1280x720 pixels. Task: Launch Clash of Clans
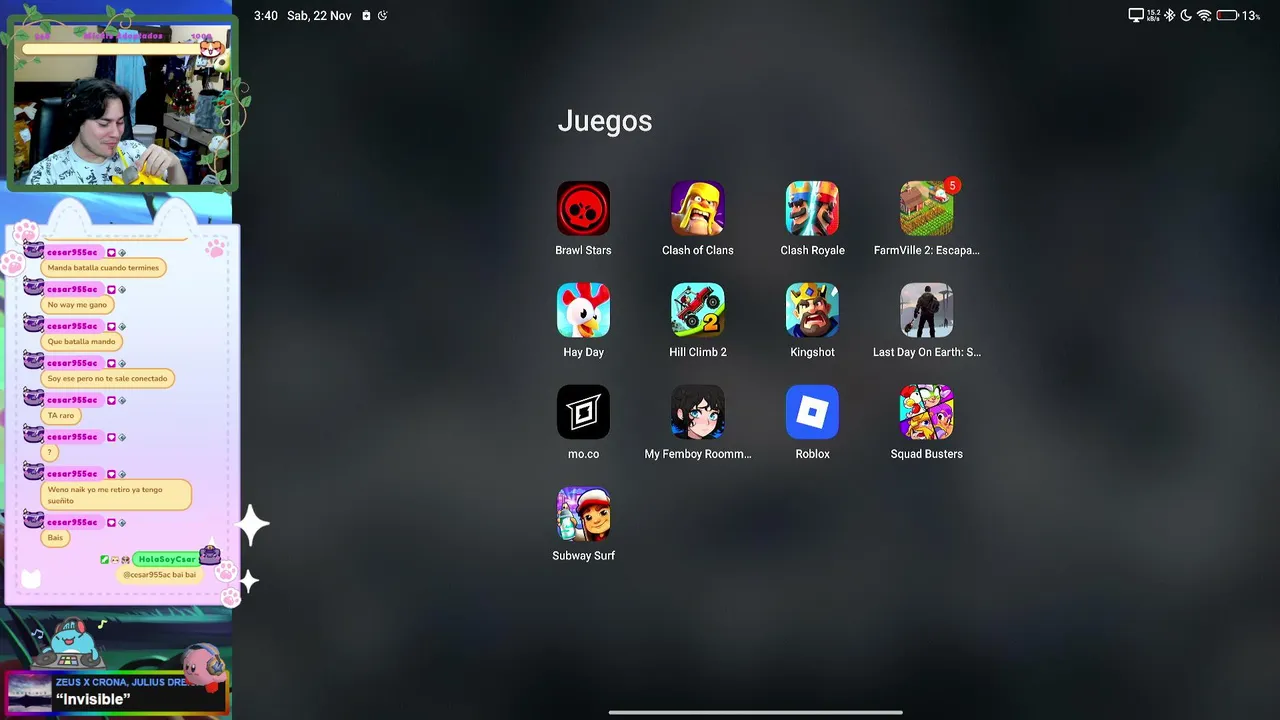698,208
